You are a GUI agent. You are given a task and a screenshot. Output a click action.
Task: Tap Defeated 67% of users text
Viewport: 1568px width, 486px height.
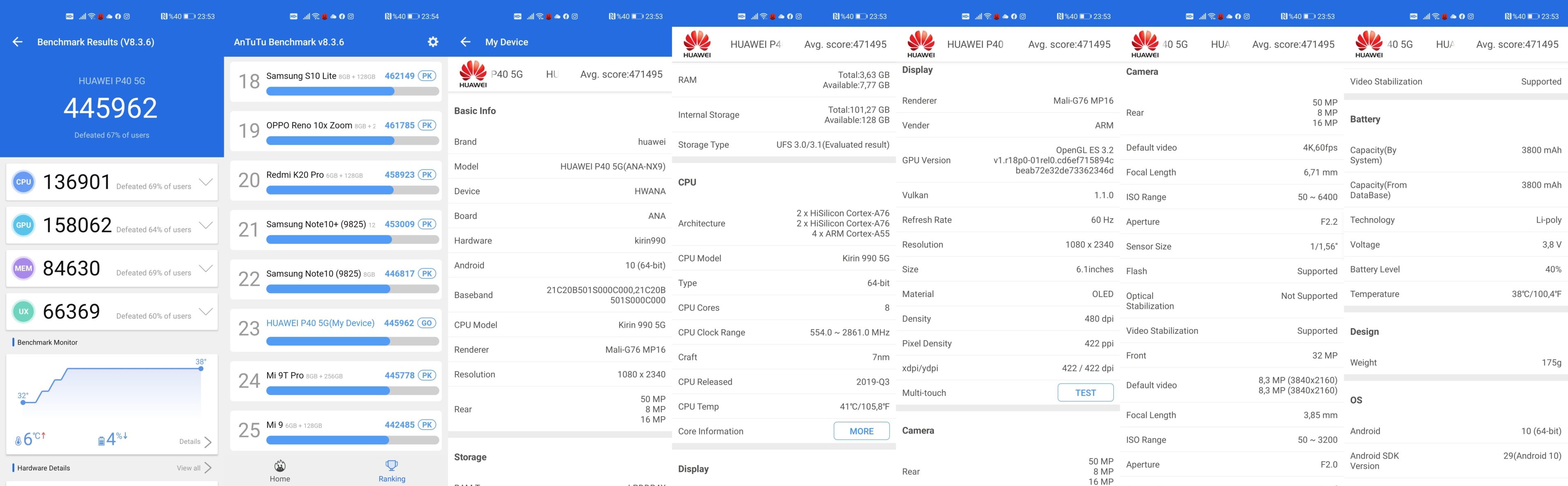click(112, 135)
